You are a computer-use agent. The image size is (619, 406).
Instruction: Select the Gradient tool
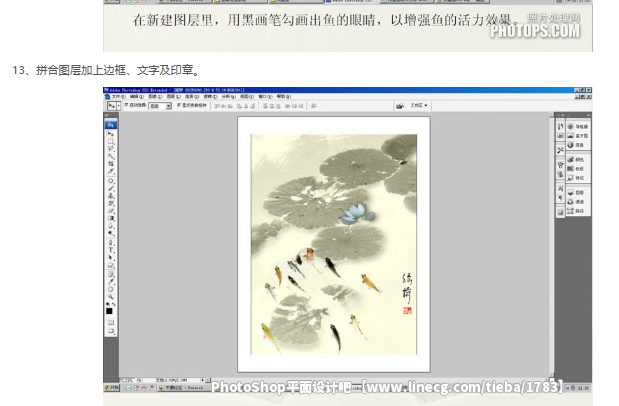click(x=111, y=218)
